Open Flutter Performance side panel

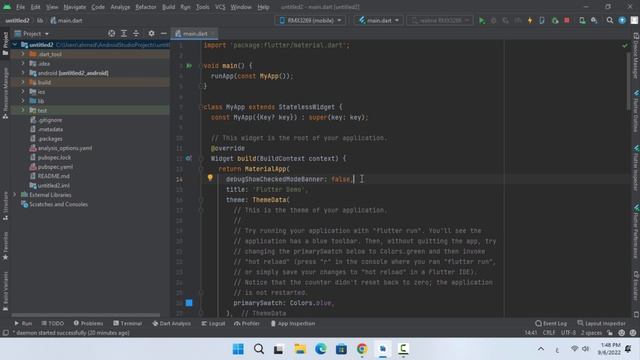636,232
